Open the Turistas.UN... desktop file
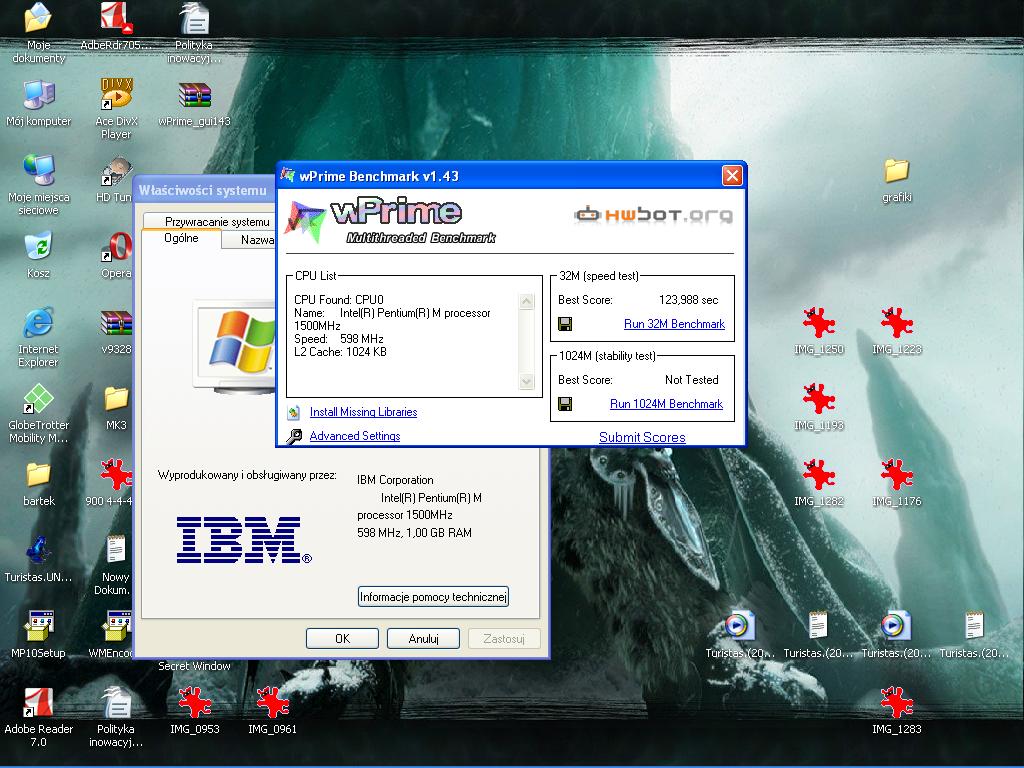Screen dimensions: 1024x768 tap(39, 560)
